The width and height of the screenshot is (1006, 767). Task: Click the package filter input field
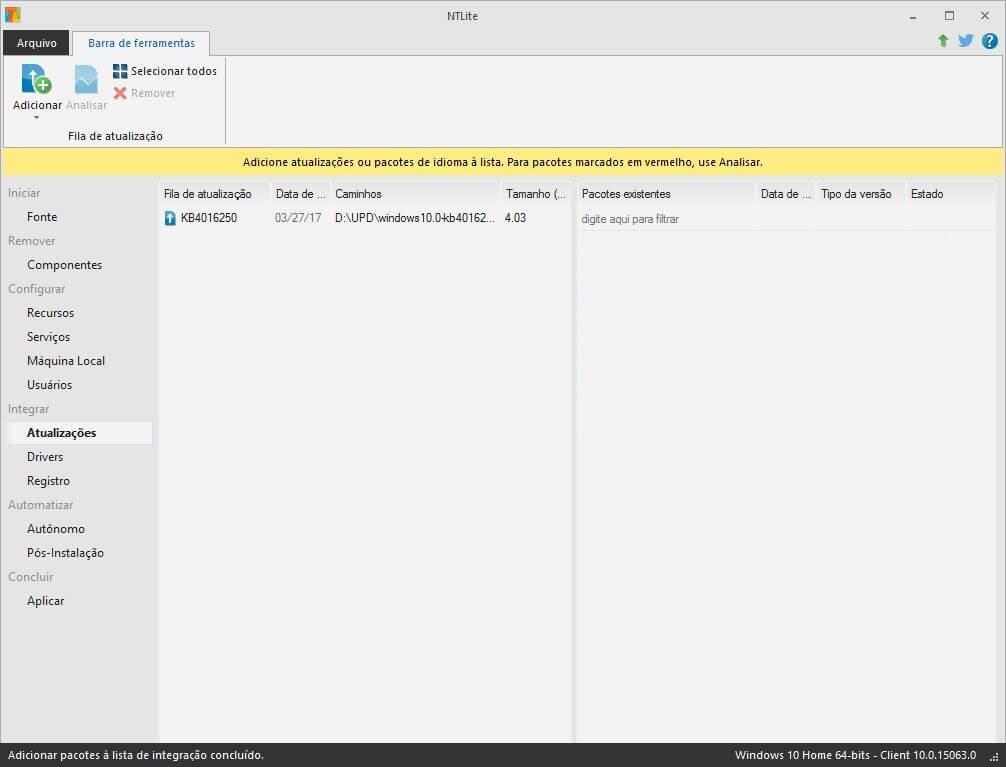786,219
